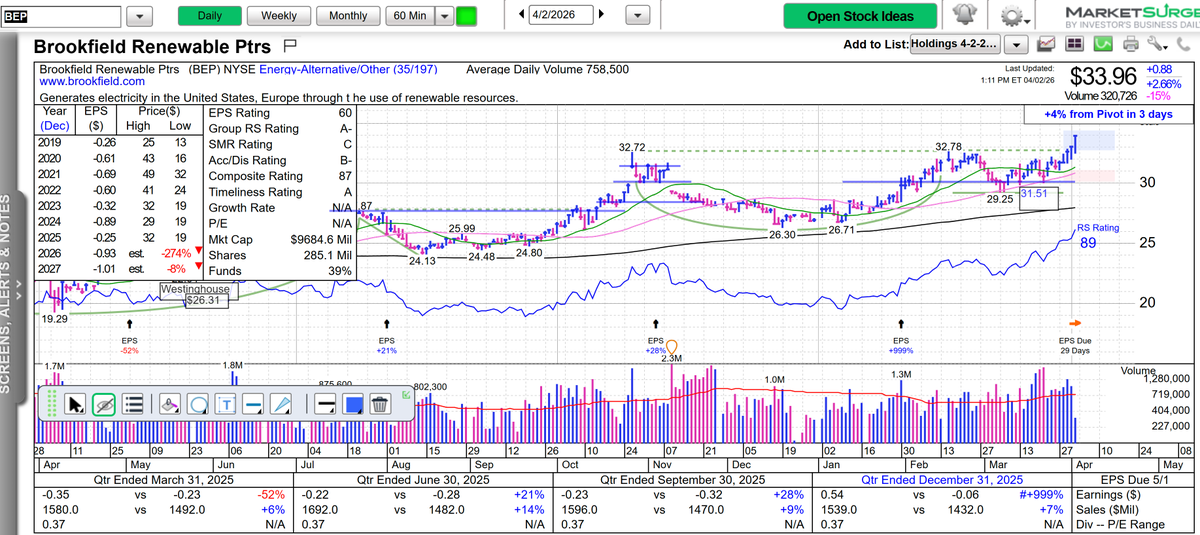Expand the intraday interval dropdown arrow
Screen dimensions: 1200x535
click(445, 16)
